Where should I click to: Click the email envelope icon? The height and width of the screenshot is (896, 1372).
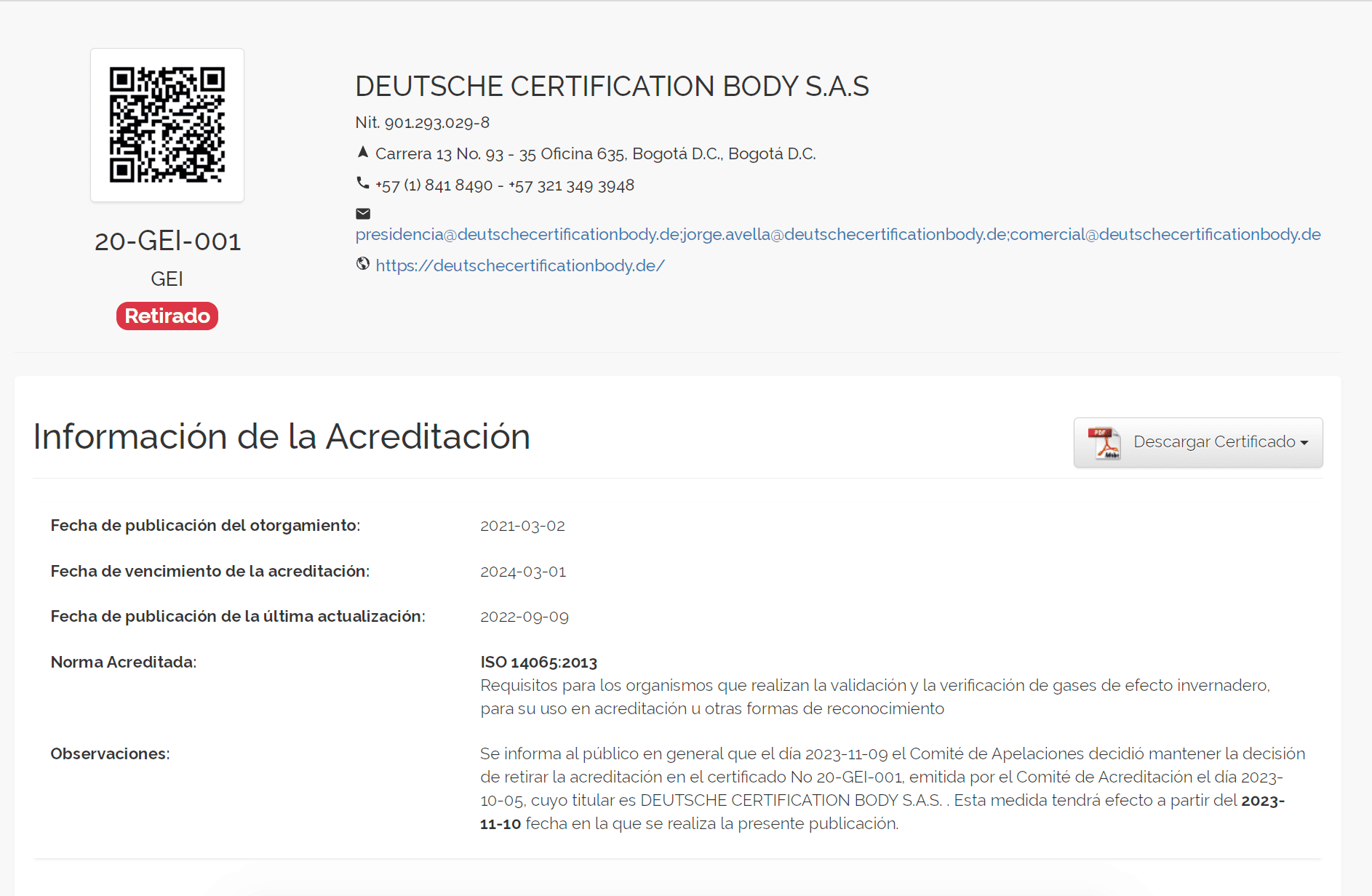point(363,213)
